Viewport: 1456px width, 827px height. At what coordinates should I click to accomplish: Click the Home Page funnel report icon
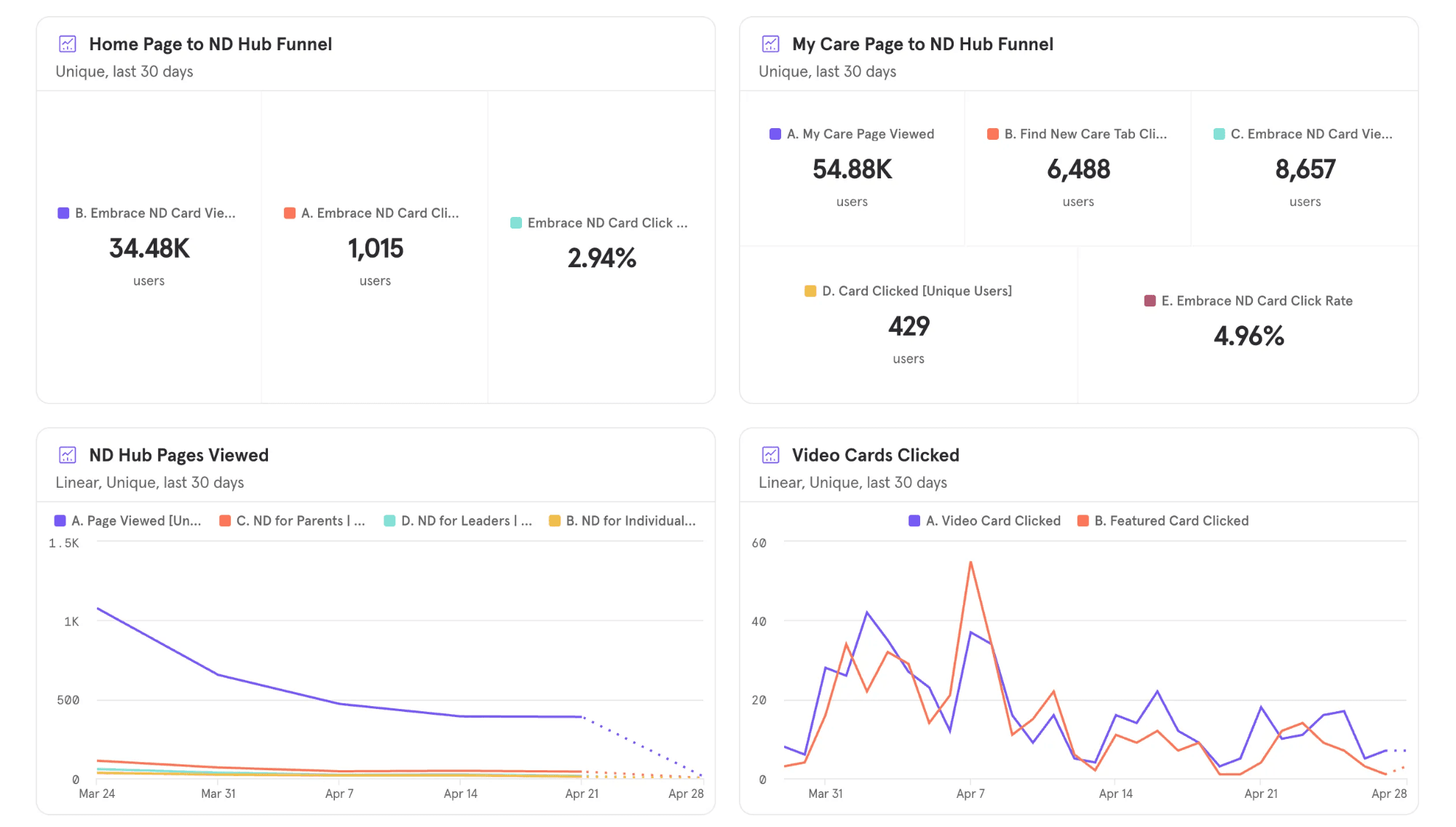pos(67,44)
